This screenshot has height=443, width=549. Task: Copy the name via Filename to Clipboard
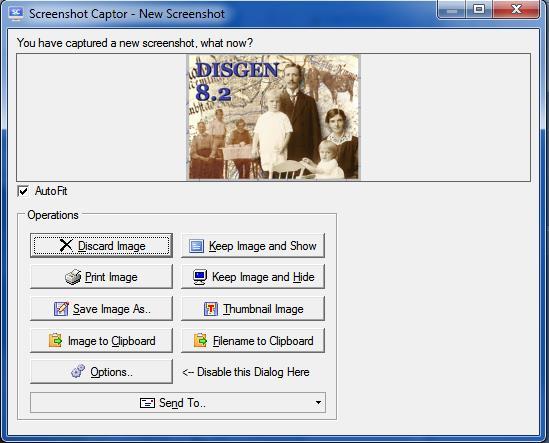point(253,340)
